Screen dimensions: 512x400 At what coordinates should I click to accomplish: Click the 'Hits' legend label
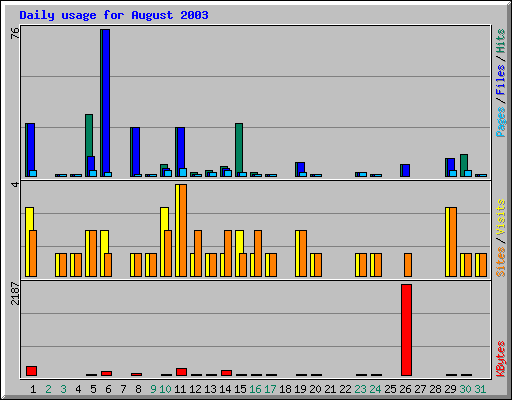501,41
